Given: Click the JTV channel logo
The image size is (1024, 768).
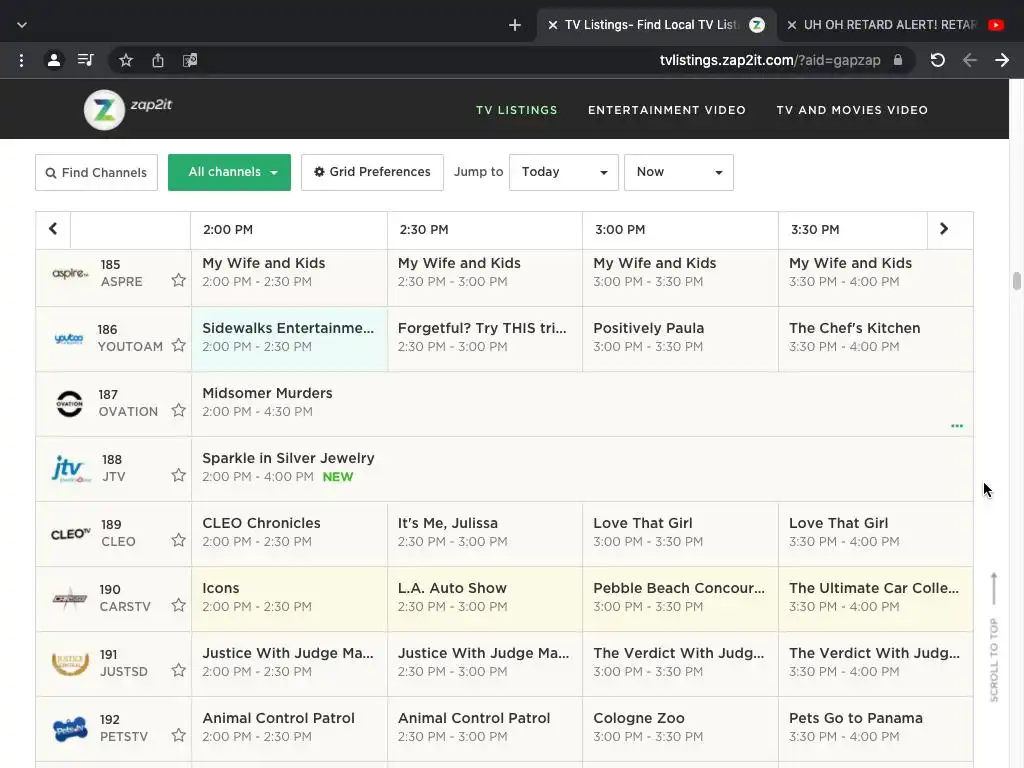Looking at the screenshot, I should pos(71,469).
